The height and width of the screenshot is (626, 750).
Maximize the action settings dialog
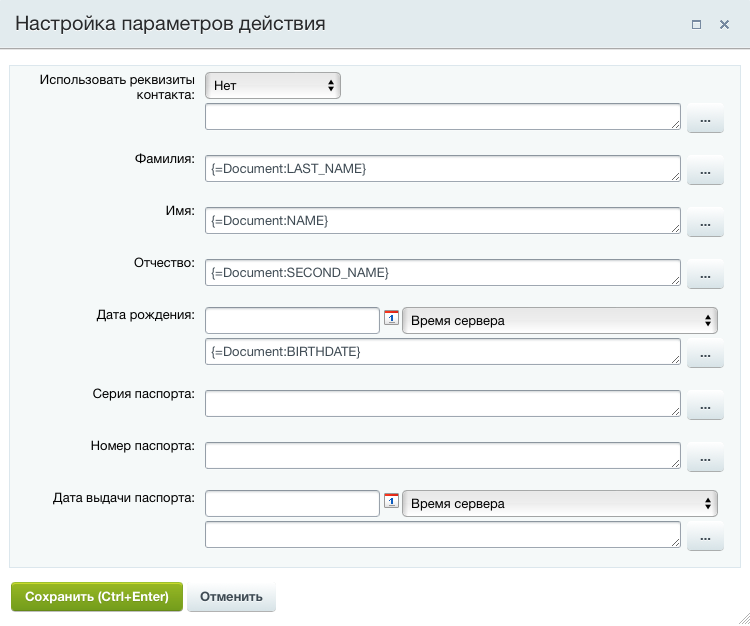pyautogui.click(x=696, y=24)
